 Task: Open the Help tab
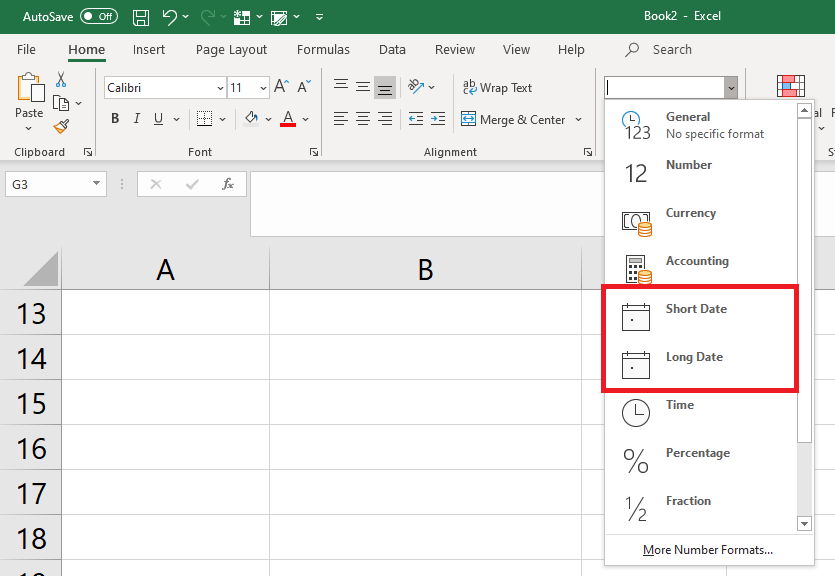571,50
